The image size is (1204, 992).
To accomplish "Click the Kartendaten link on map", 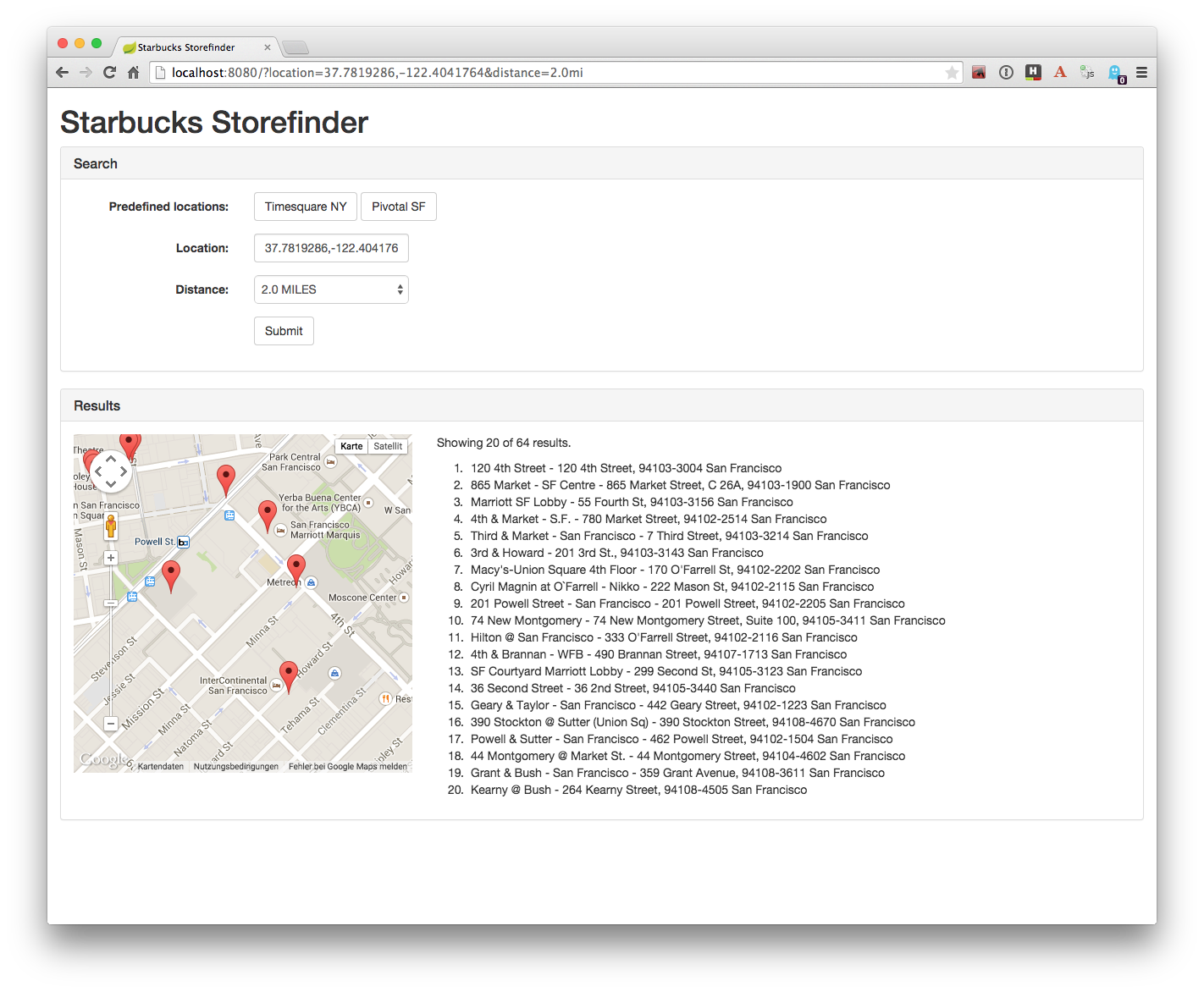I will click(x=161, y=767).
